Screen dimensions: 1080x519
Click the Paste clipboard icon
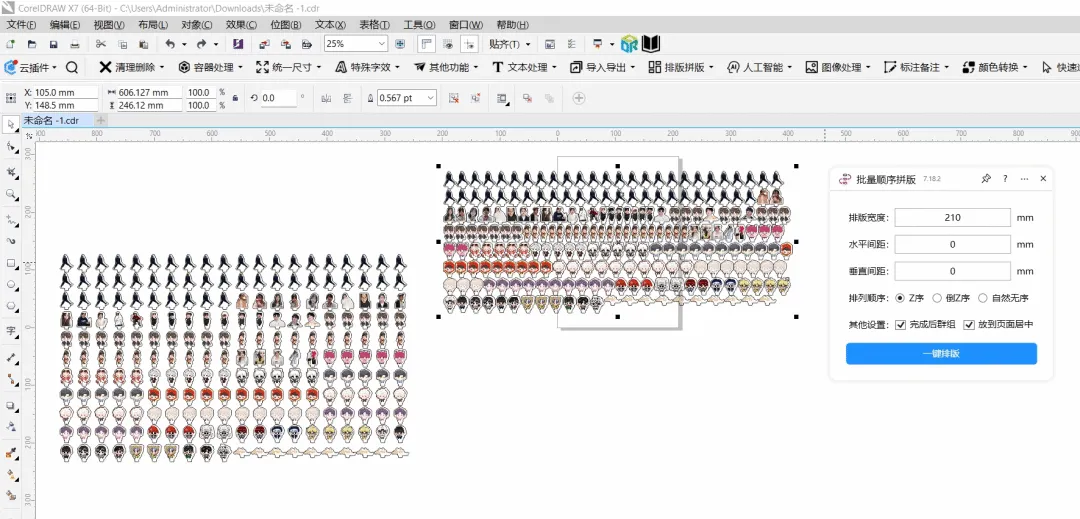point(143,44)
